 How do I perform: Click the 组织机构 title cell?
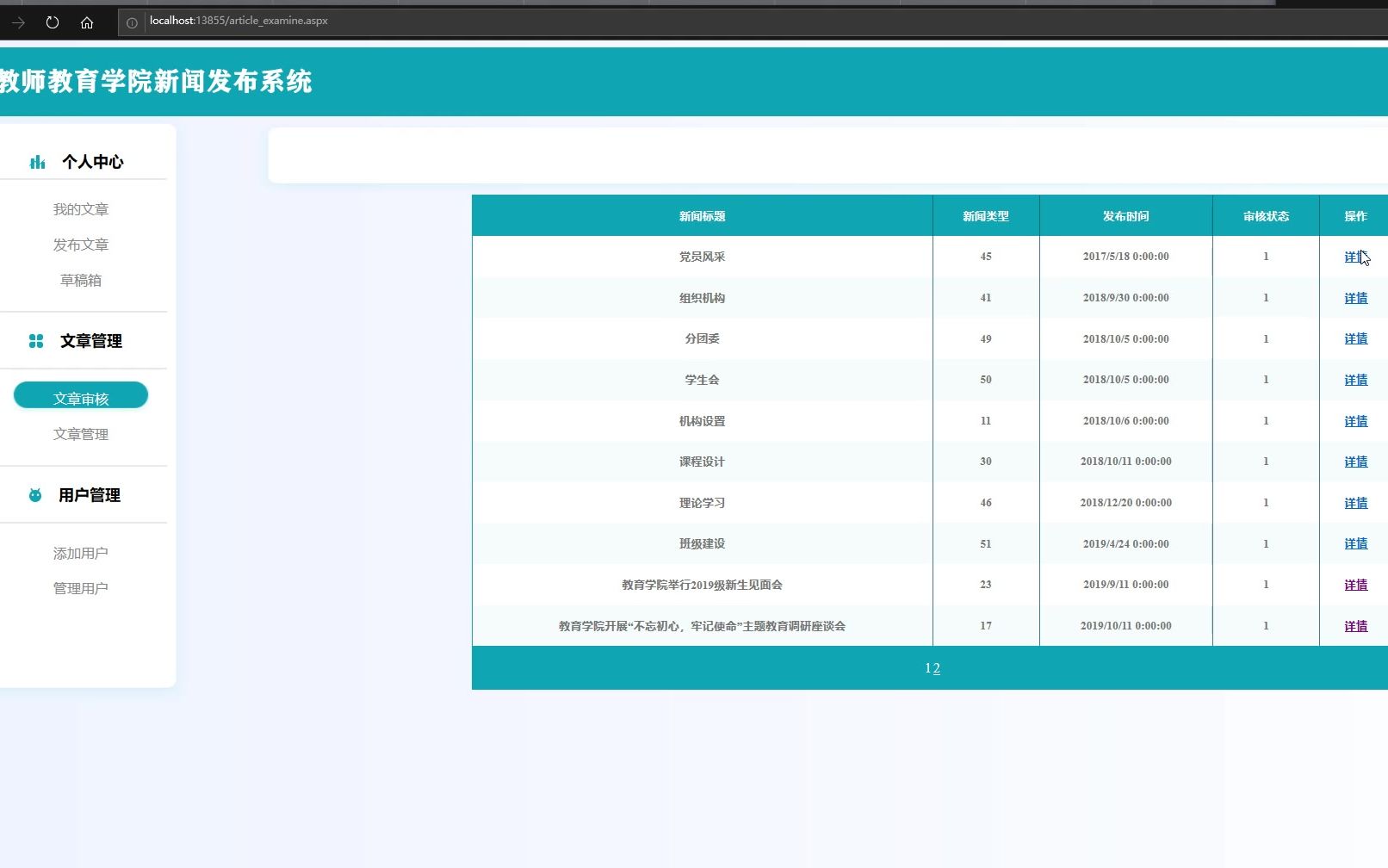[x=702, y=298]
